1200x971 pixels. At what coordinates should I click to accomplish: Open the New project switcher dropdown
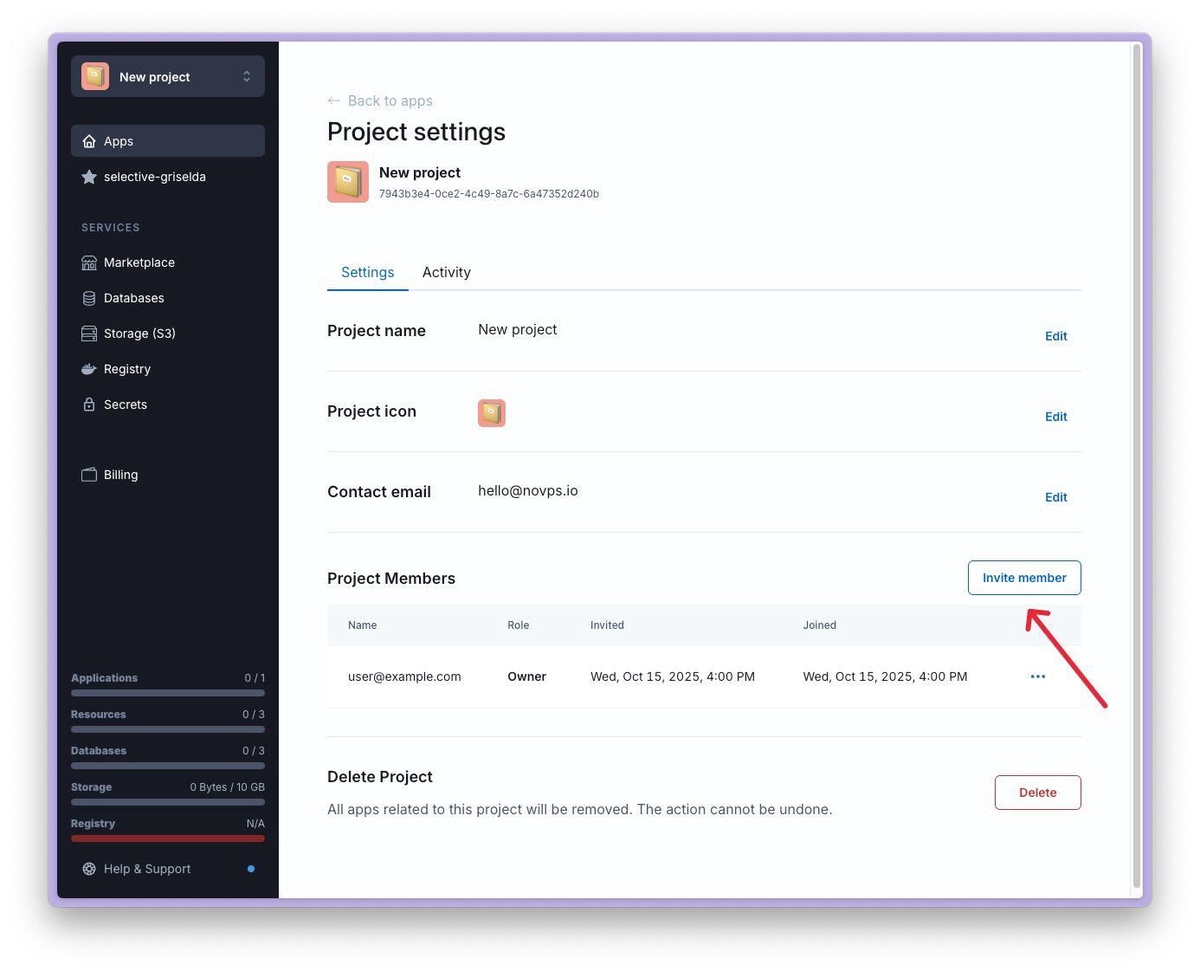coord(168,77)
